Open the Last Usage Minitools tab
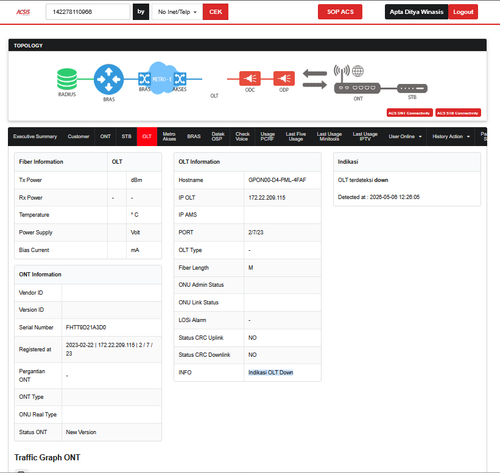This screenshot has width=500, height=473. tap(329, 137)
